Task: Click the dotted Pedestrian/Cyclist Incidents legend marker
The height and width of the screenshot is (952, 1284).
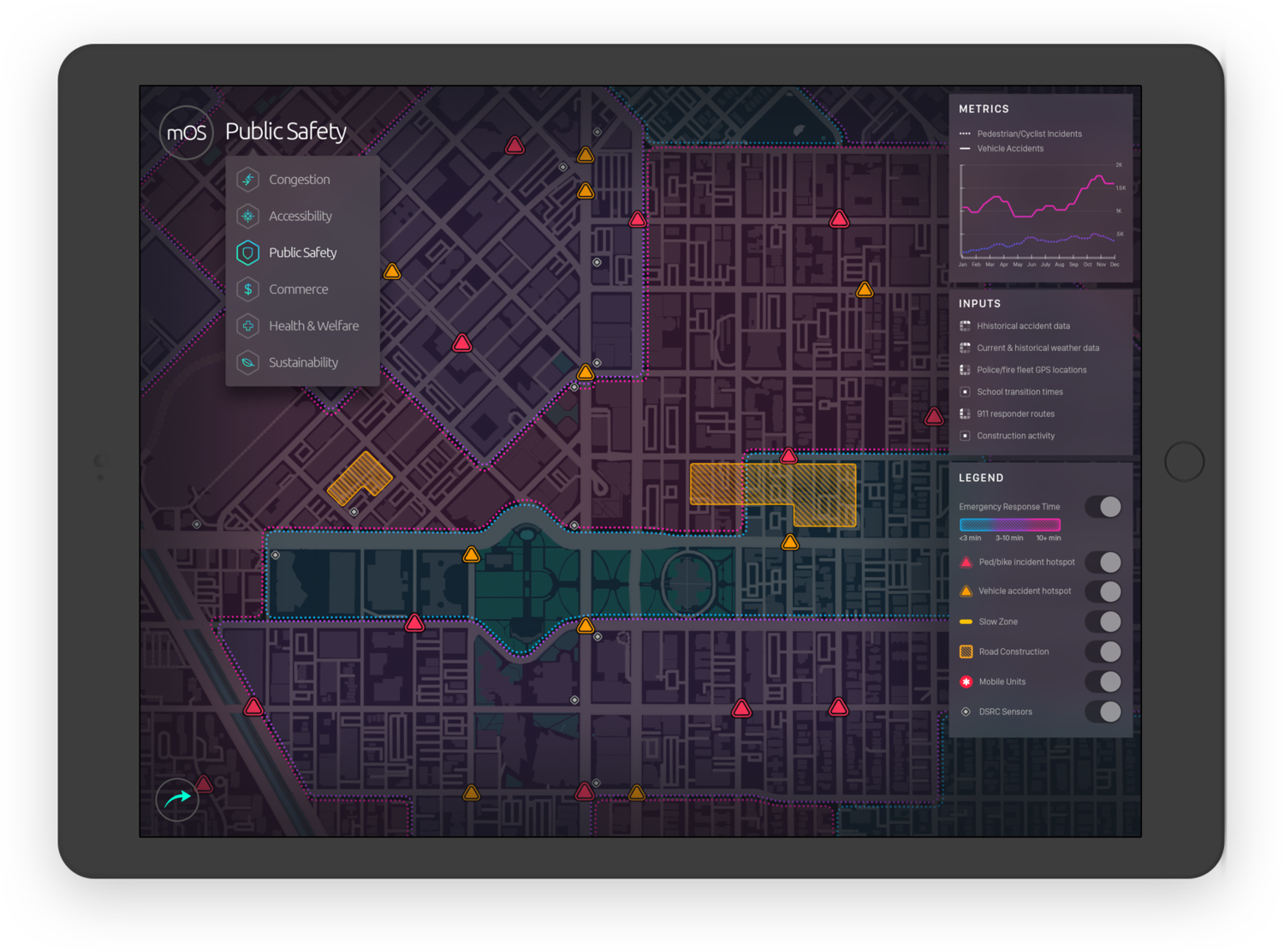Action: [965, 134]
